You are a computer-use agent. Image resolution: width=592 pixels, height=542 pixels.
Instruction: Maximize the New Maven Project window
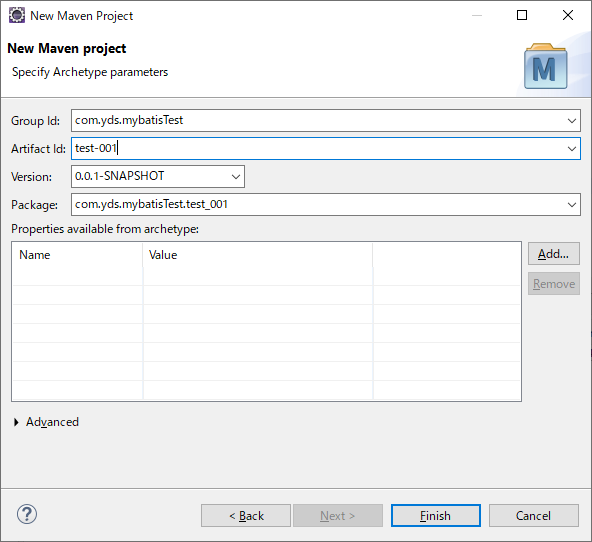[x=522, y=15]
